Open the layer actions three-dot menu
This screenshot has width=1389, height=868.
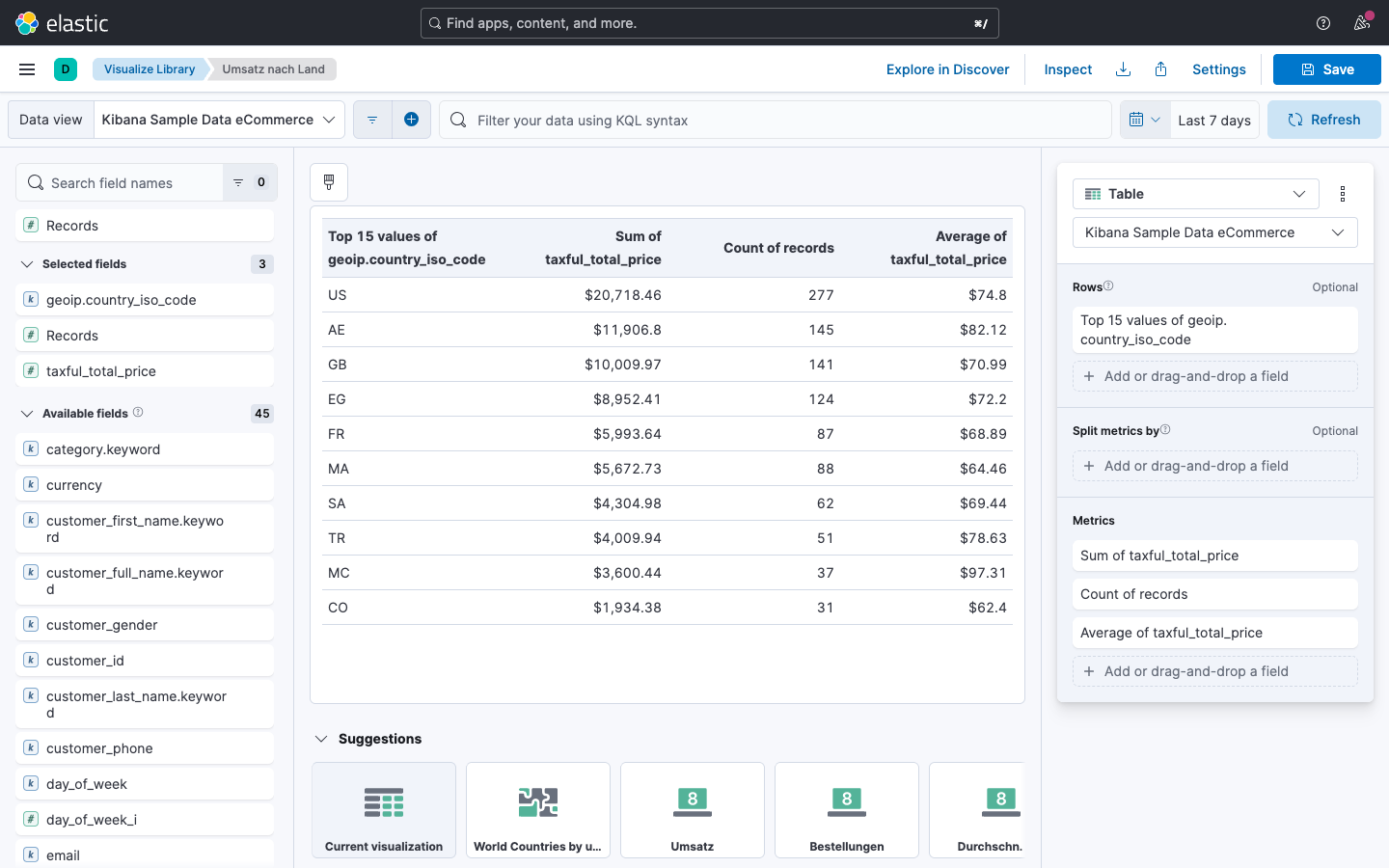coord(1343,194)
